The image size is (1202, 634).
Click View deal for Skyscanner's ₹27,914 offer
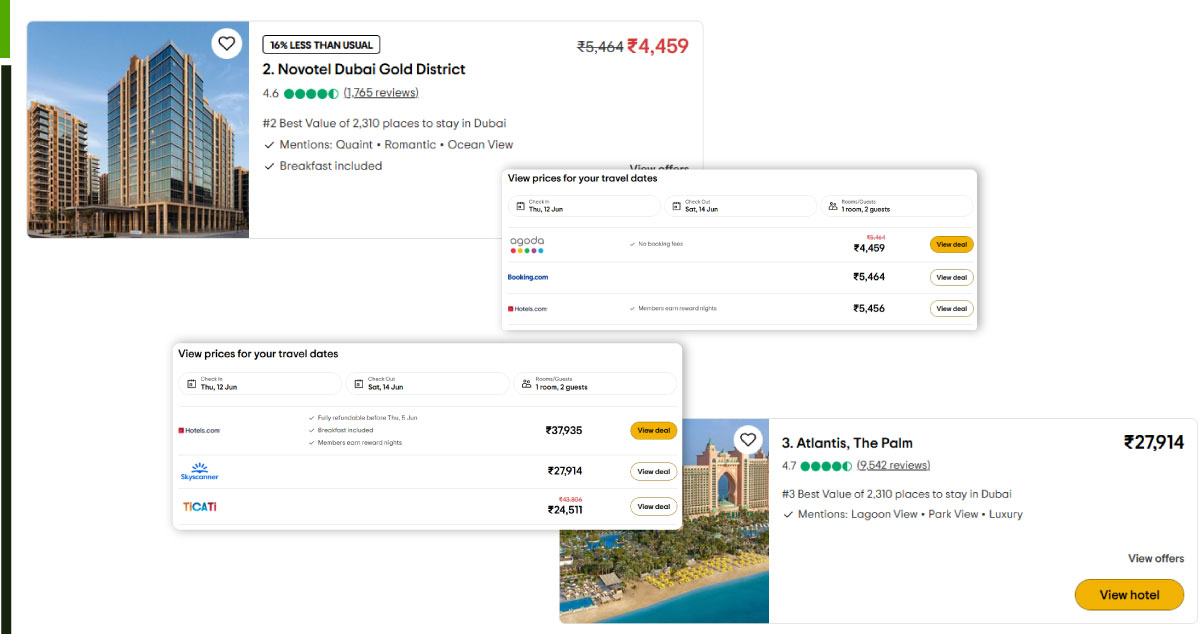653,470
